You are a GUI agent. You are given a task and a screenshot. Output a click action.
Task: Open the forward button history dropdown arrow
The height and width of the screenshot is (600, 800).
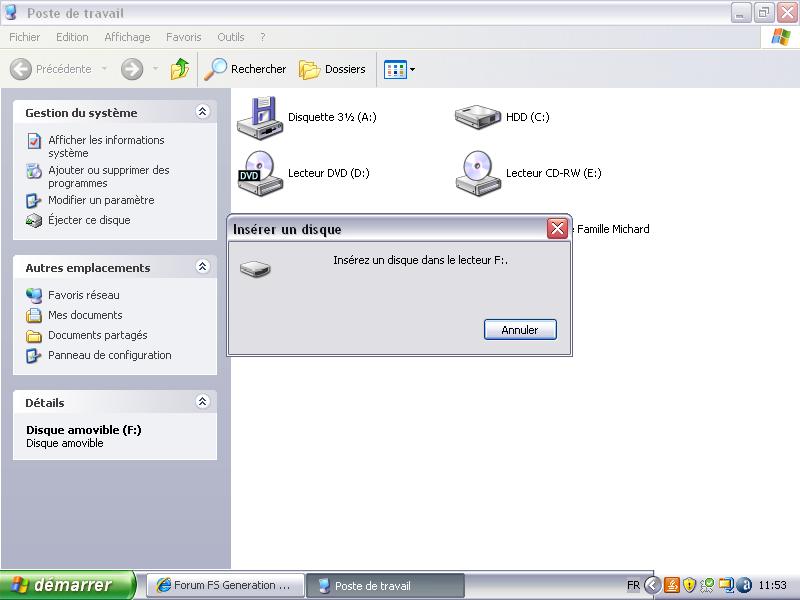[156, 68]
